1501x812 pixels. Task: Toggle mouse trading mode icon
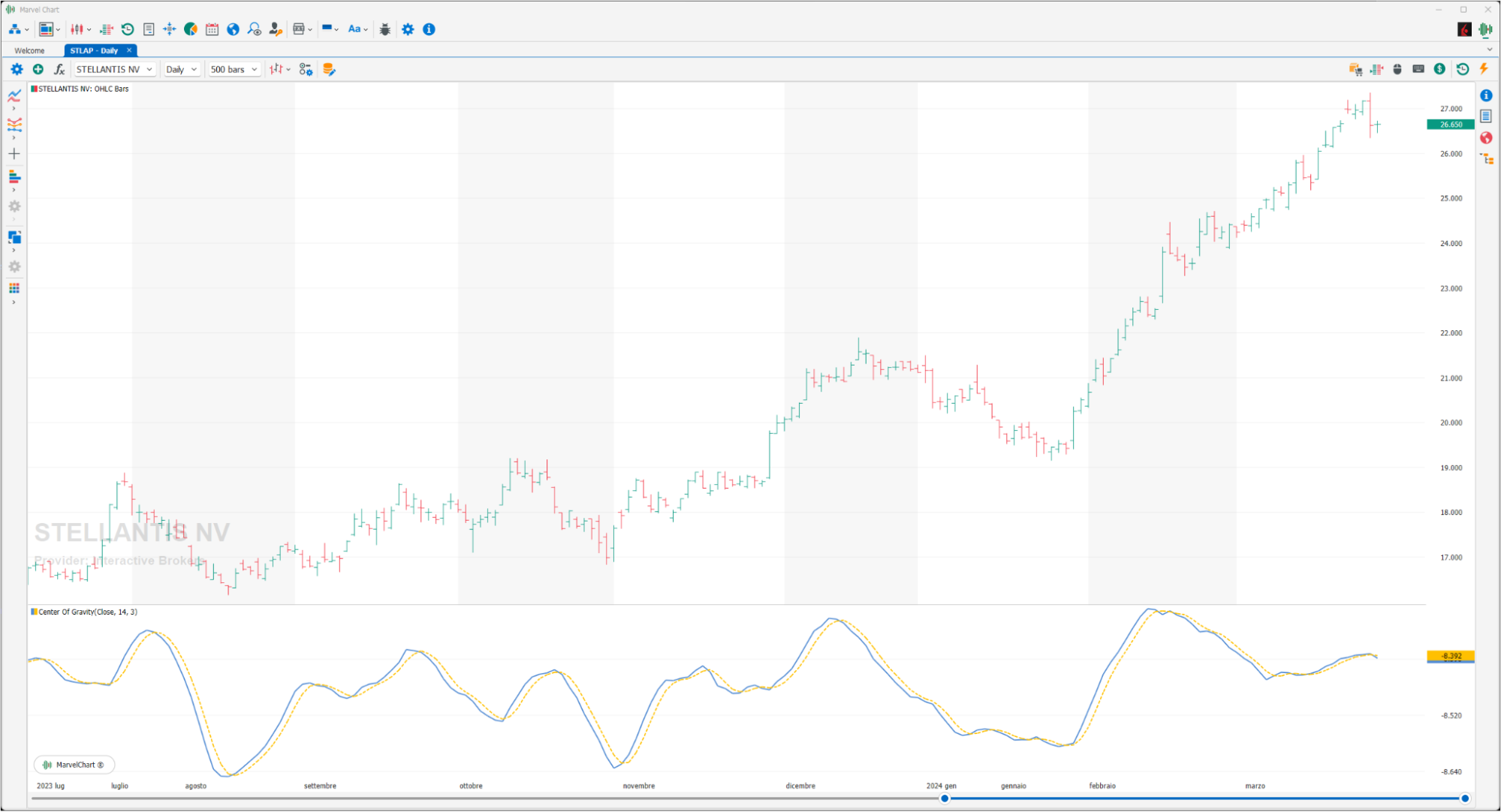click(1397, 69)
